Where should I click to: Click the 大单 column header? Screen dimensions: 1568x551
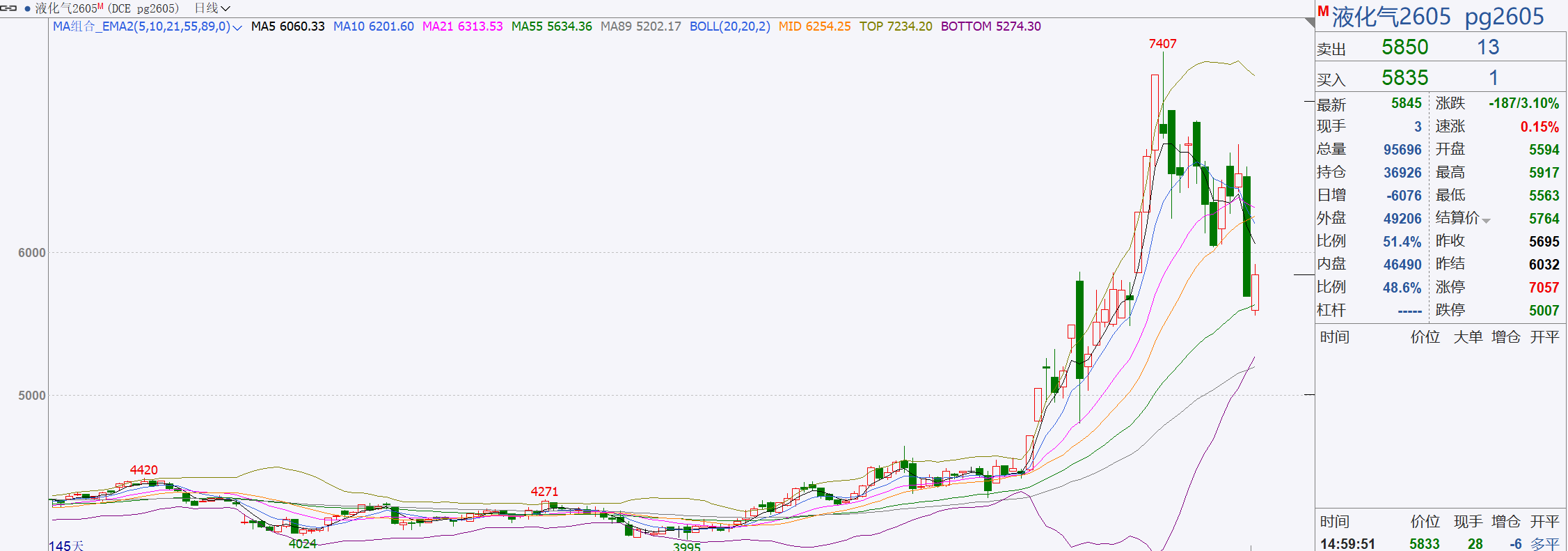(1468, 337)
